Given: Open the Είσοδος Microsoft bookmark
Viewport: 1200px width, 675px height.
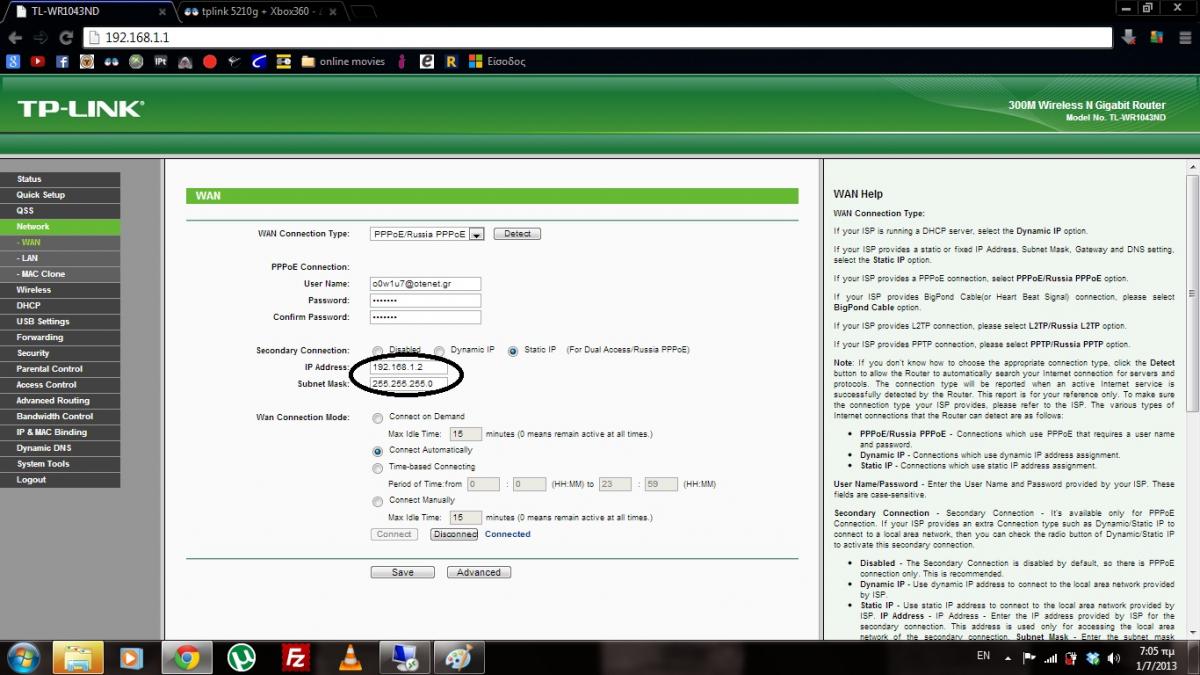Looking at the screenshot, I should tap(497, 61).
